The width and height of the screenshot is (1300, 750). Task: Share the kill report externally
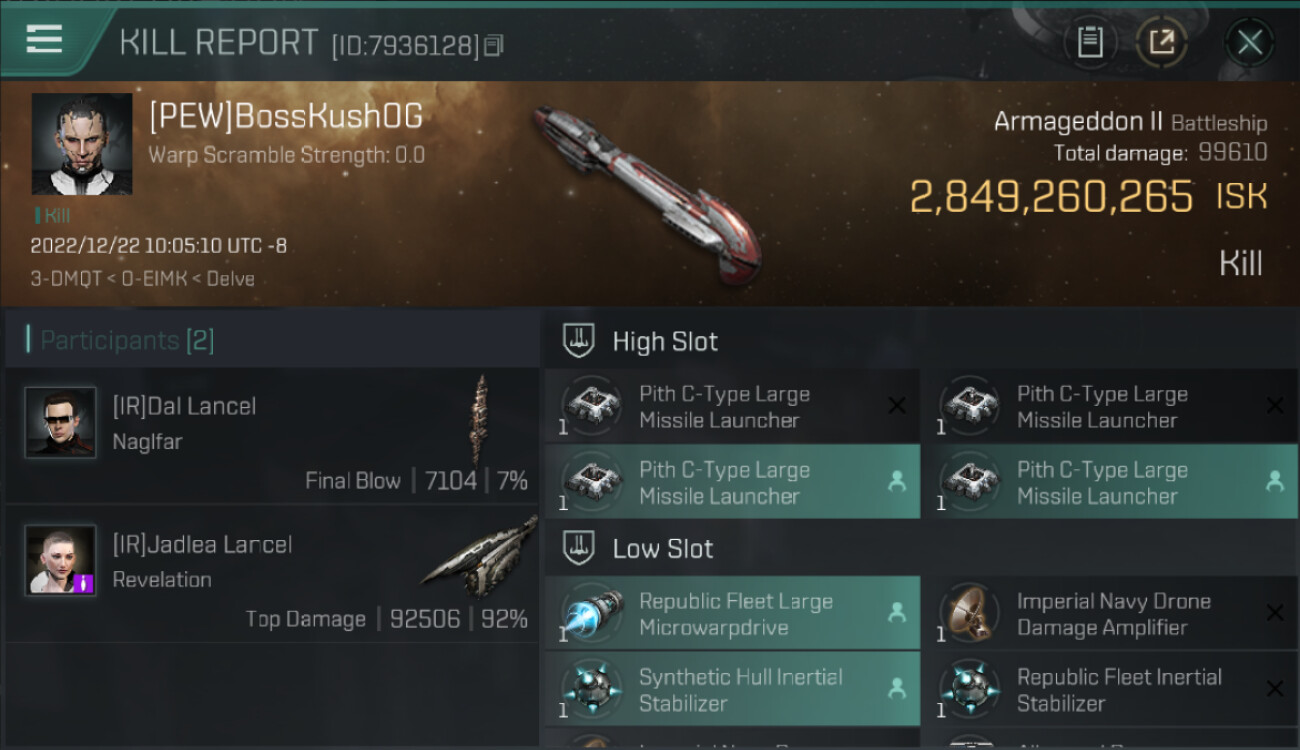[1161, 43]
